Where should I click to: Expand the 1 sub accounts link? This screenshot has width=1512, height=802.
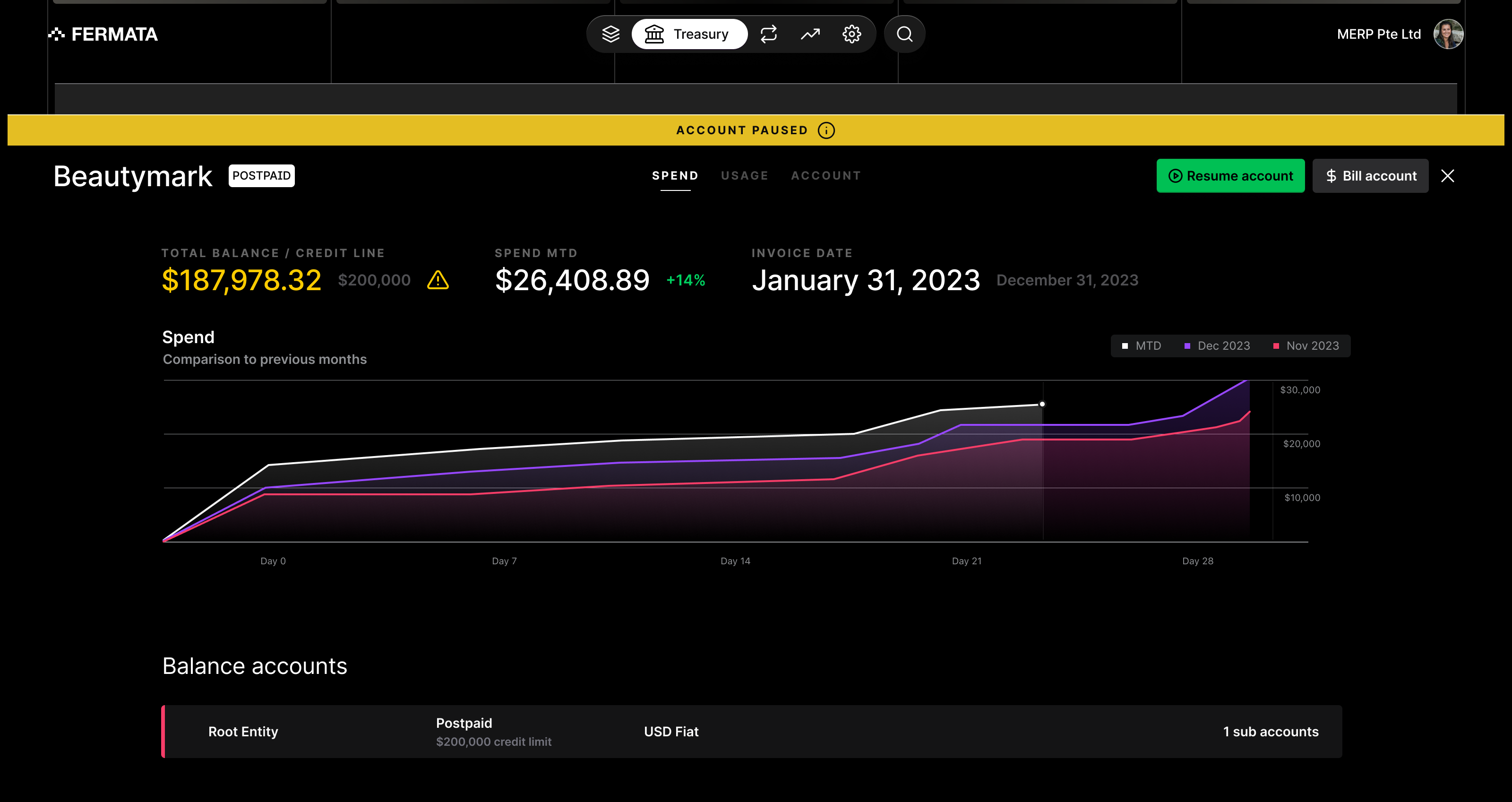tap(1270, 732)
